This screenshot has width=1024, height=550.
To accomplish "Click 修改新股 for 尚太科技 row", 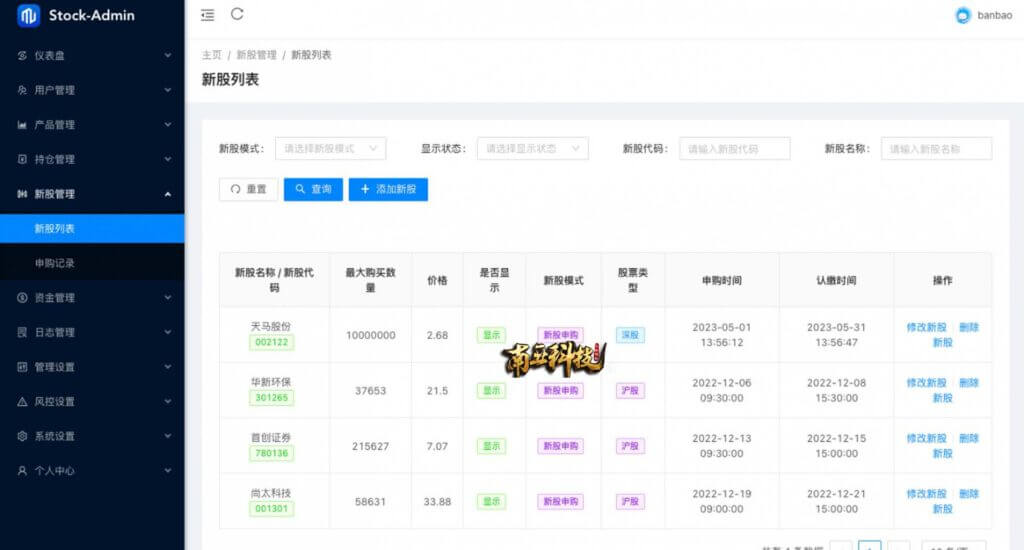I will pos(926,494).
